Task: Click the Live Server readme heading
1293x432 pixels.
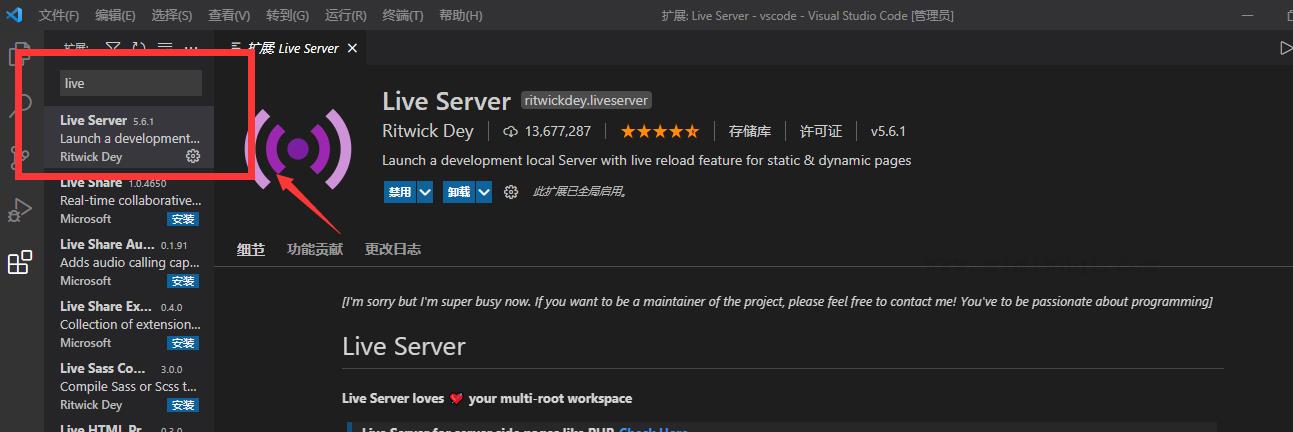Action: point(404,347)
